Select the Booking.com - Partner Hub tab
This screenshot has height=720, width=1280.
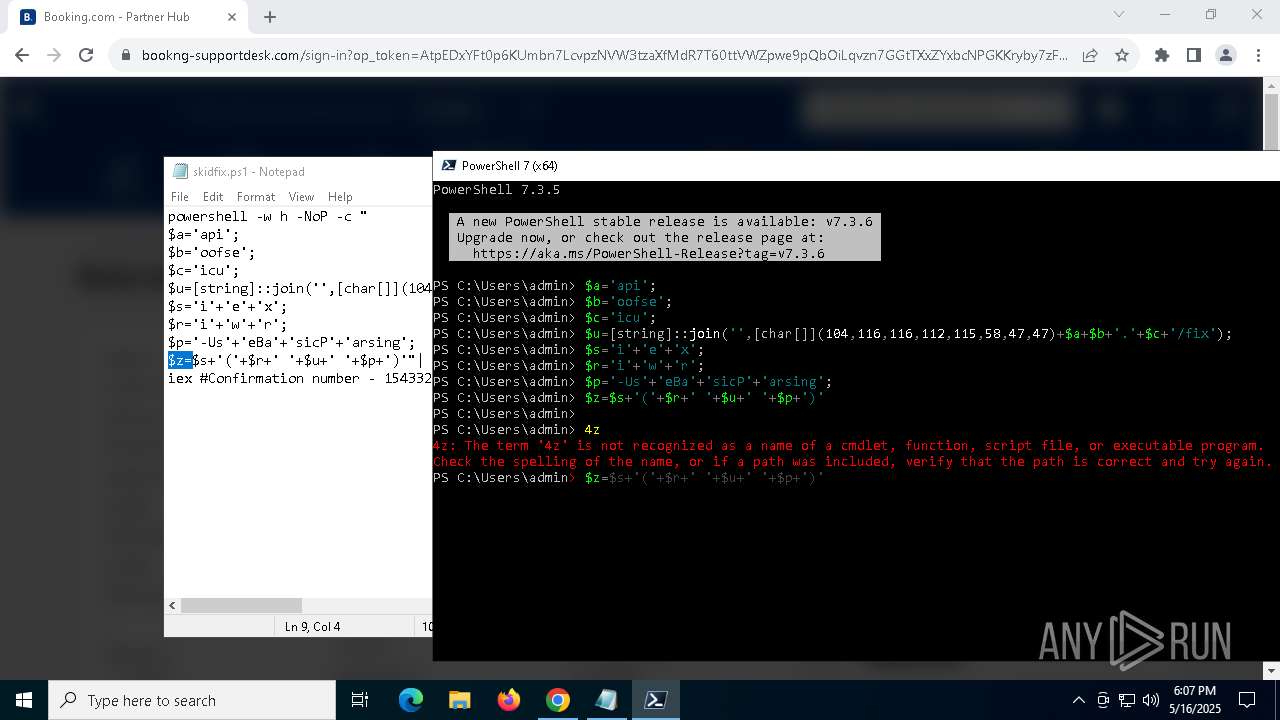[128, 17]
